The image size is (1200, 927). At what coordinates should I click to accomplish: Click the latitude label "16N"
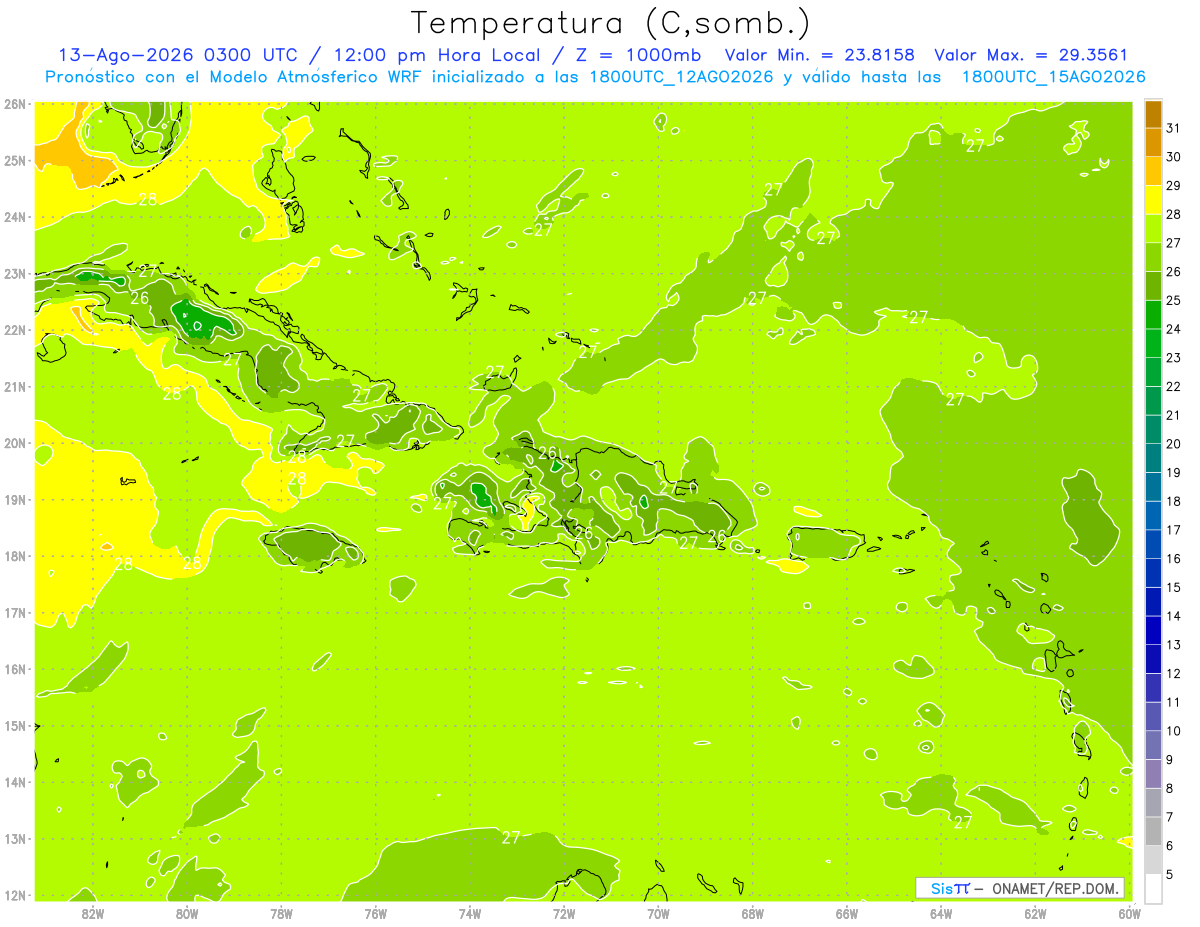15,669
